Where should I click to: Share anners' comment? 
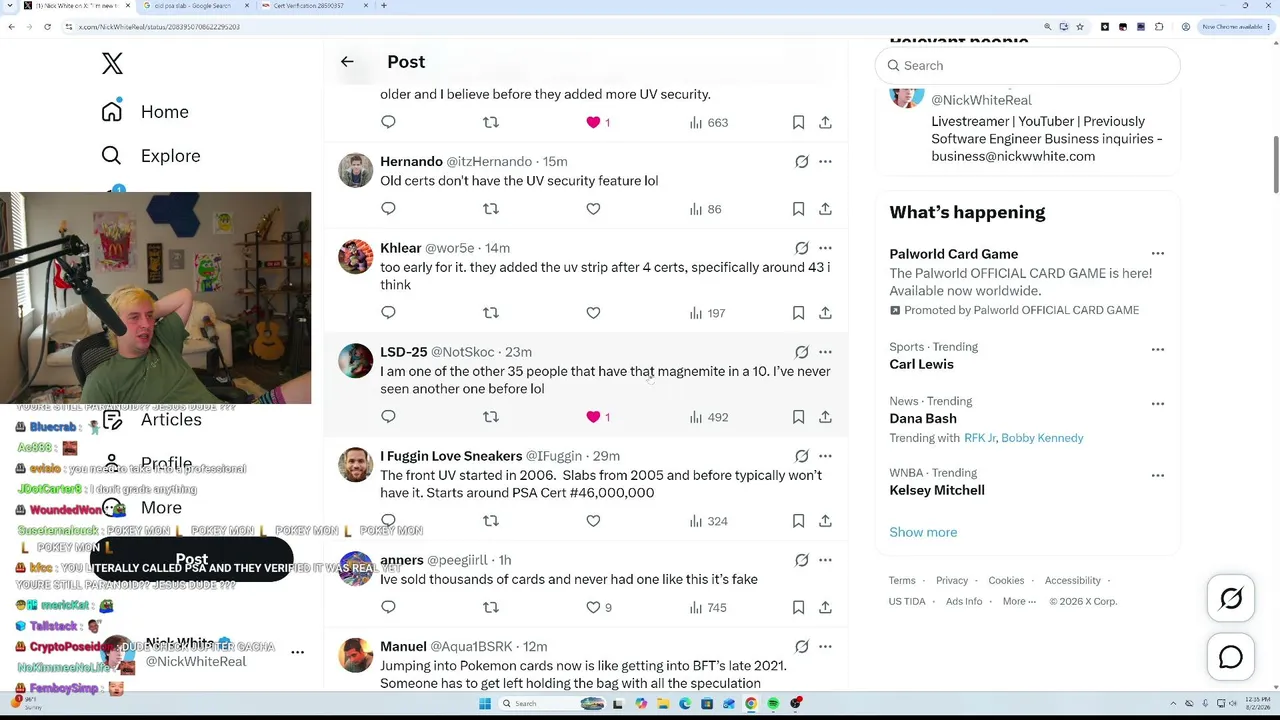pyautogui.click(x=825, y=607)
